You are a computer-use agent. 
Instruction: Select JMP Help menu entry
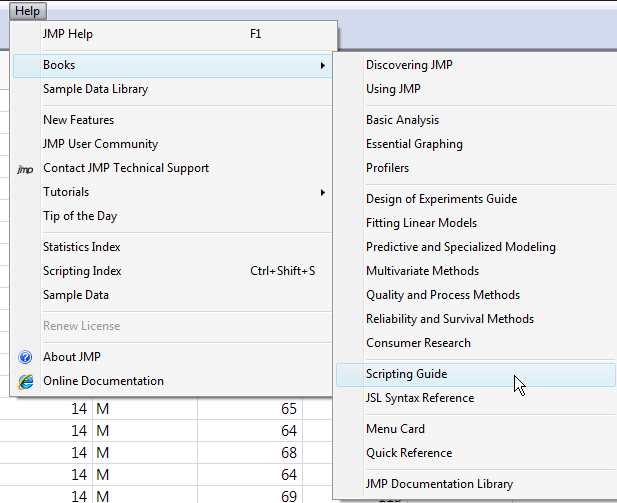pyautogui.click(x=68, y=34)
